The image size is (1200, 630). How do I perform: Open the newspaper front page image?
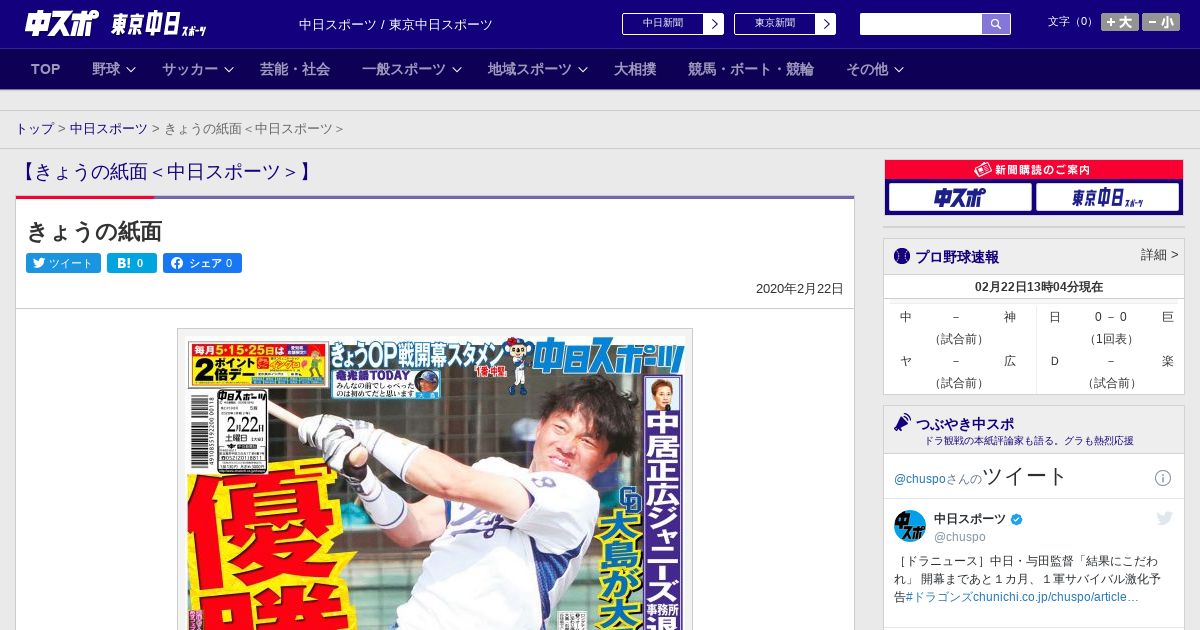[x=435, y=479]
